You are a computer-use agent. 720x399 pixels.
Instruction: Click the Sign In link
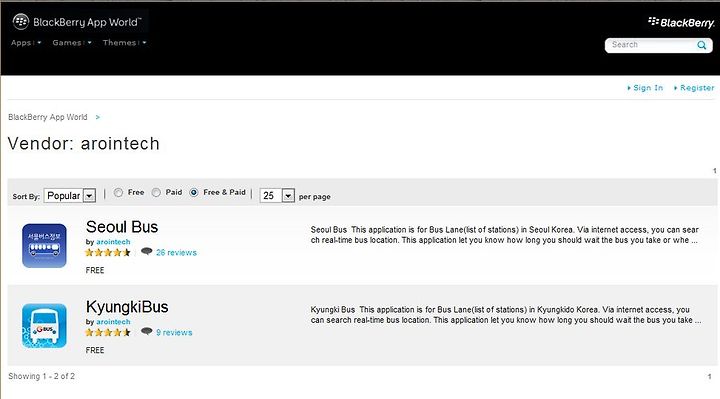point(648,88)
